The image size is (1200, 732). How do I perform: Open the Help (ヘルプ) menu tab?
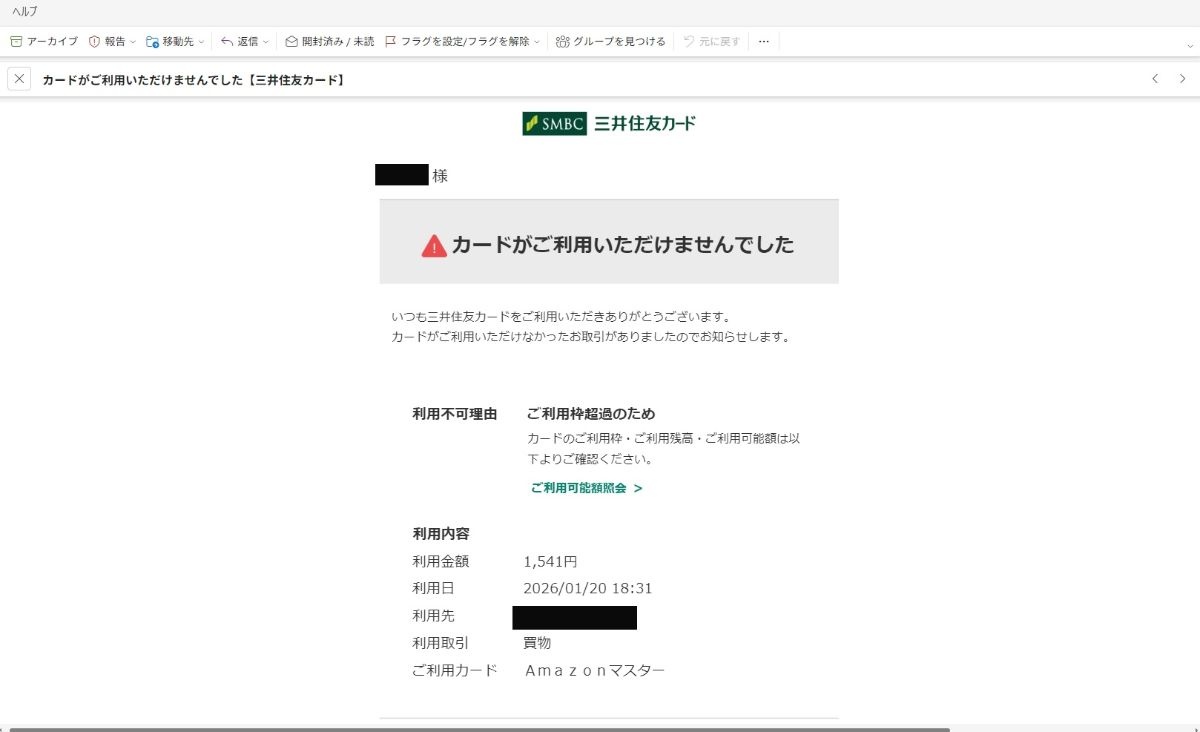click(x=25, y=11)
